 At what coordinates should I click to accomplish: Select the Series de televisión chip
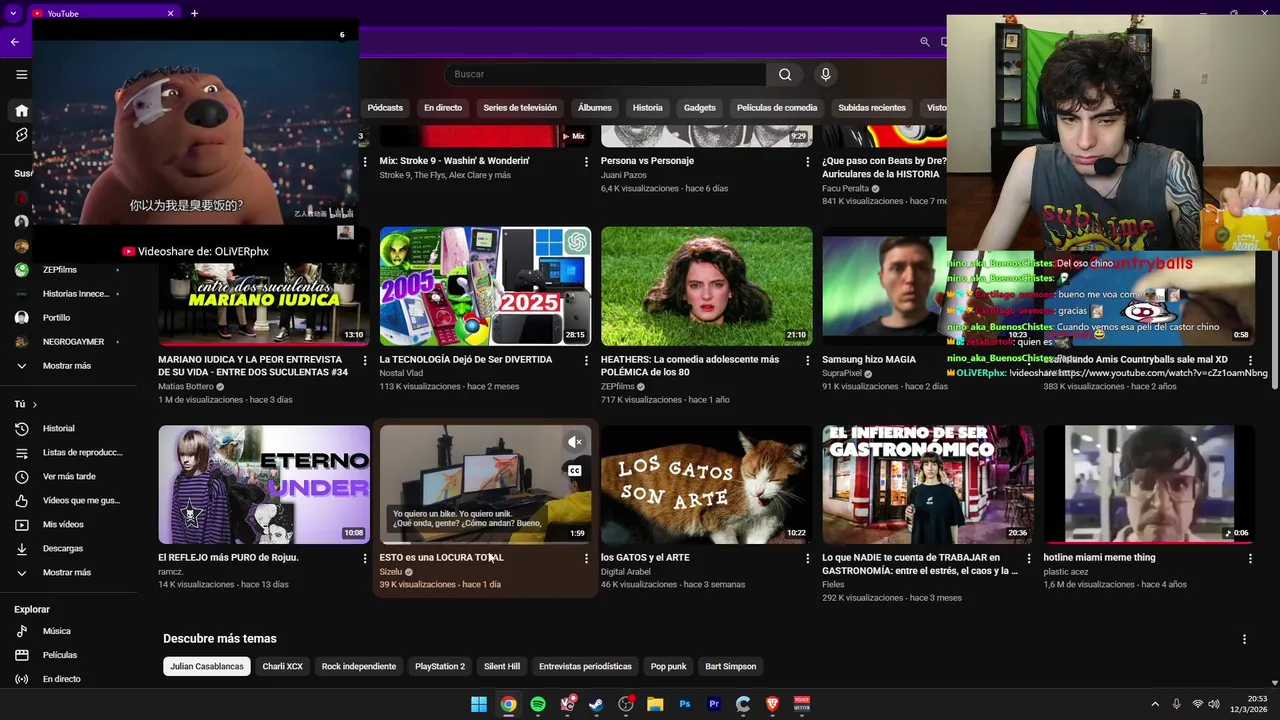(x=520, y=108)
